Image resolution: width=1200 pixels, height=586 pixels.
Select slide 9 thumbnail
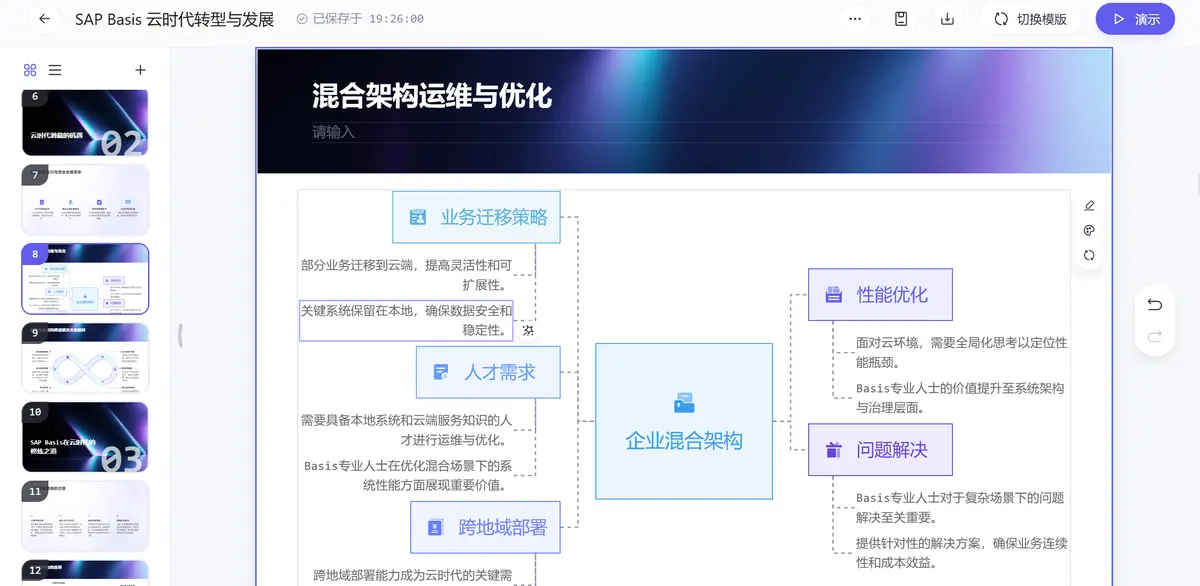pos(86,358)
